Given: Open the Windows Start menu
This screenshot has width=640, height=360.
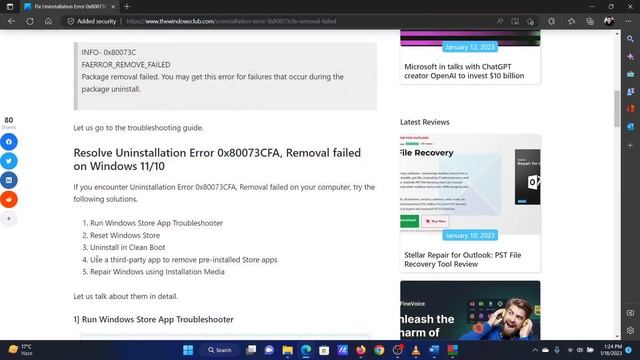Looking at the screenshot, I should tap(188, 350).
